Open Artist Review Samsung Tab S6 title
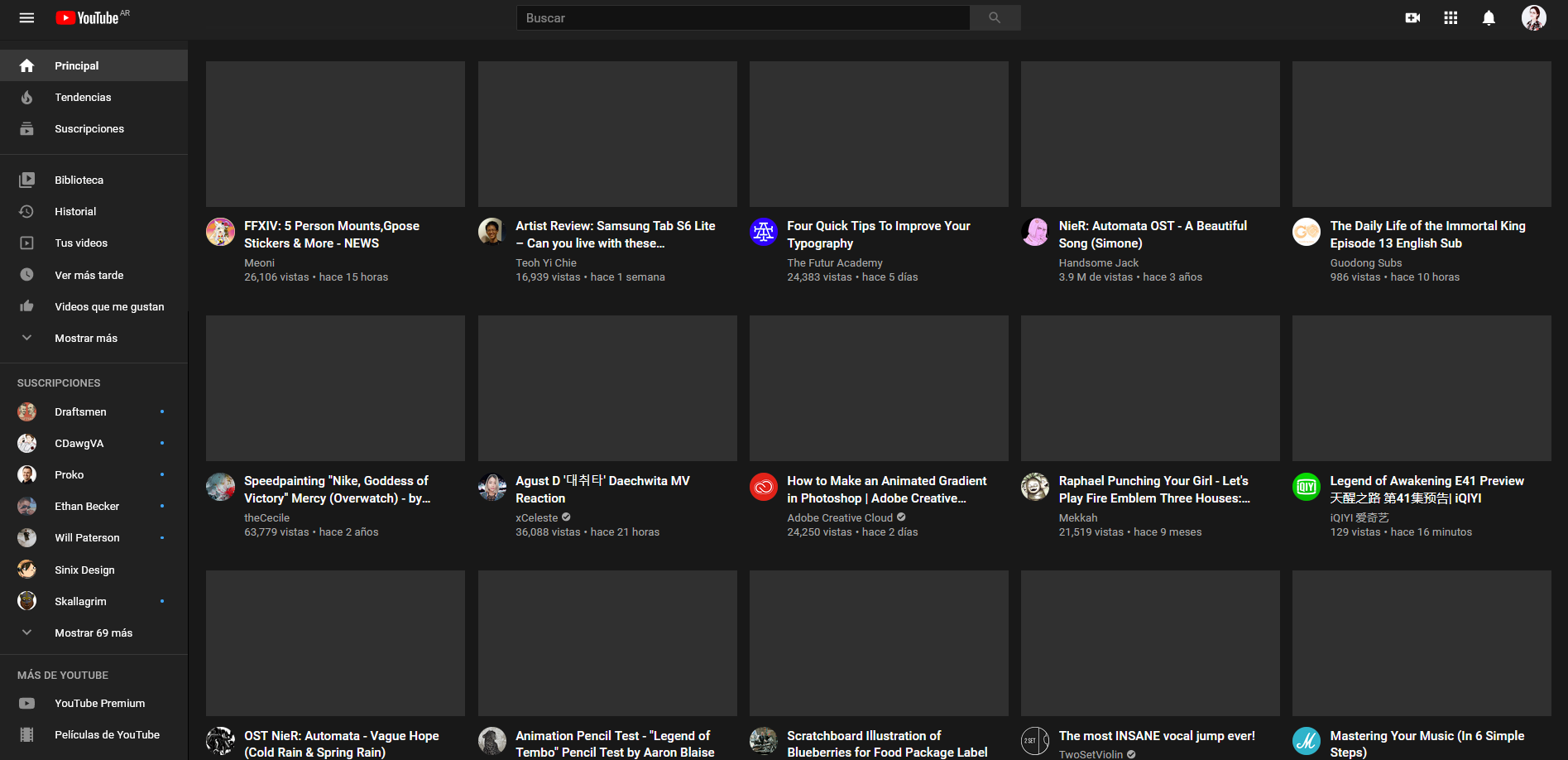The height and width of the screenshot is (760, 1568). pyautogui.click(x=616, y=234)
